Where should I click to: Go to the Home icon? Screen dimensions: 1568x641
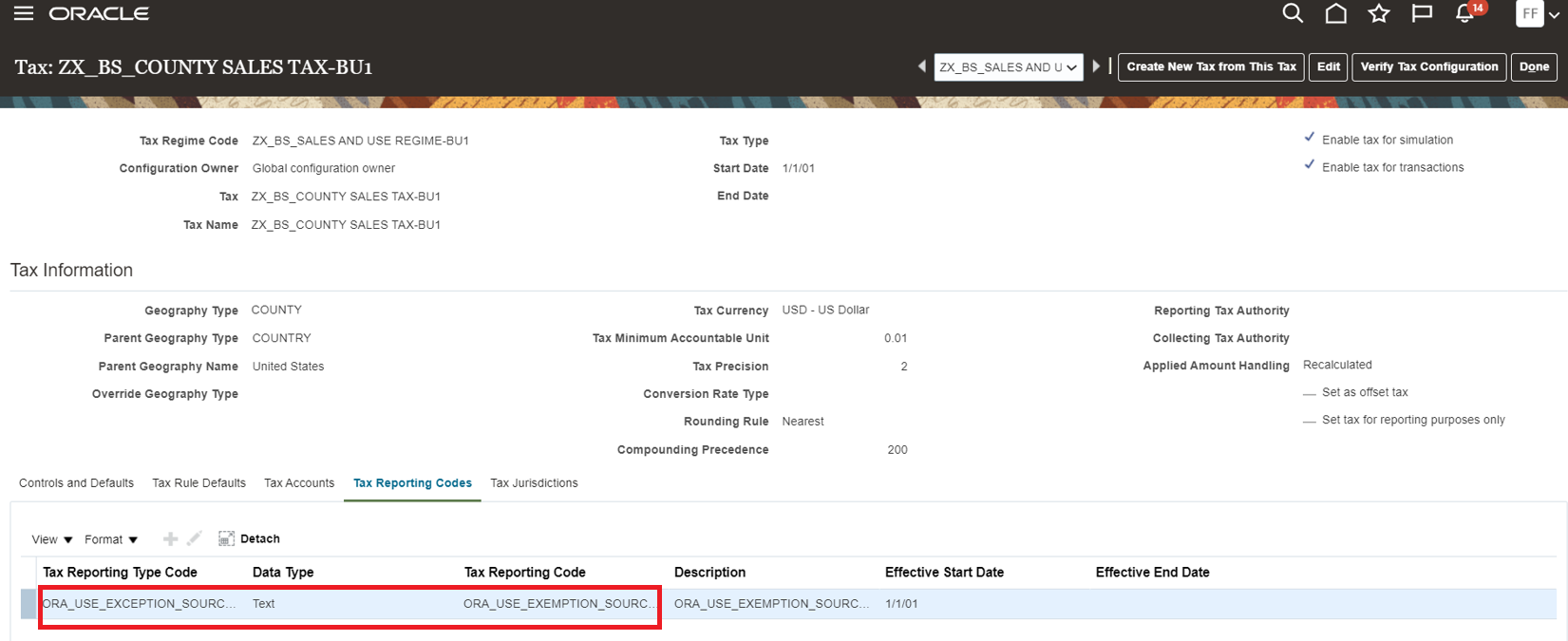[x=1335, y=13]
